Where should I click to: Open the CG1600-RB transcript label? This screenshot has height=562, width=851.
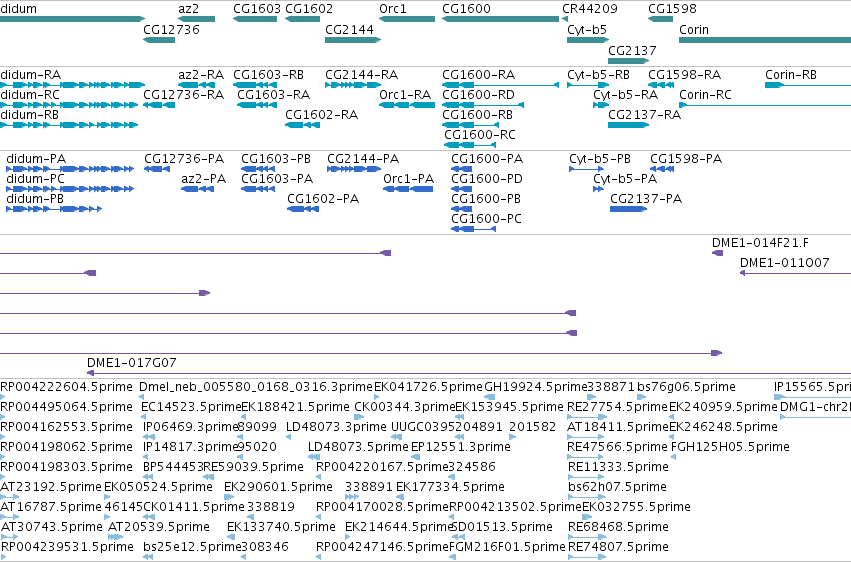478,115
